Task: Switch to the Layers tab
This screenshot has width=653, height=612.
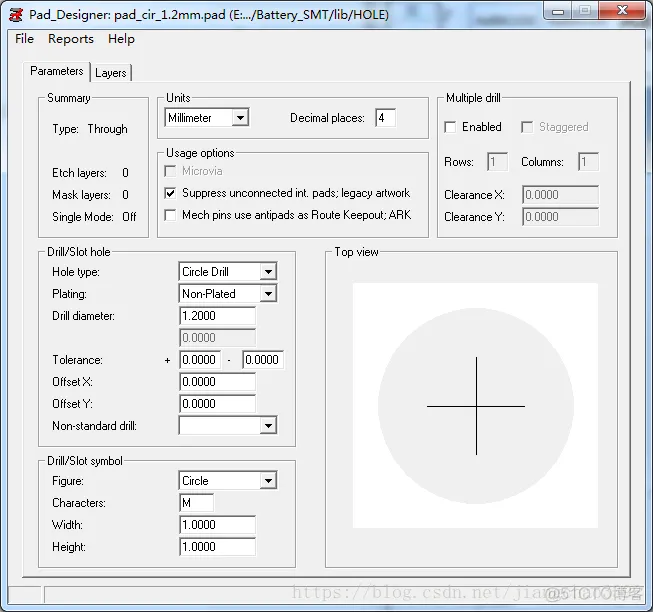Action: (111, 73)
